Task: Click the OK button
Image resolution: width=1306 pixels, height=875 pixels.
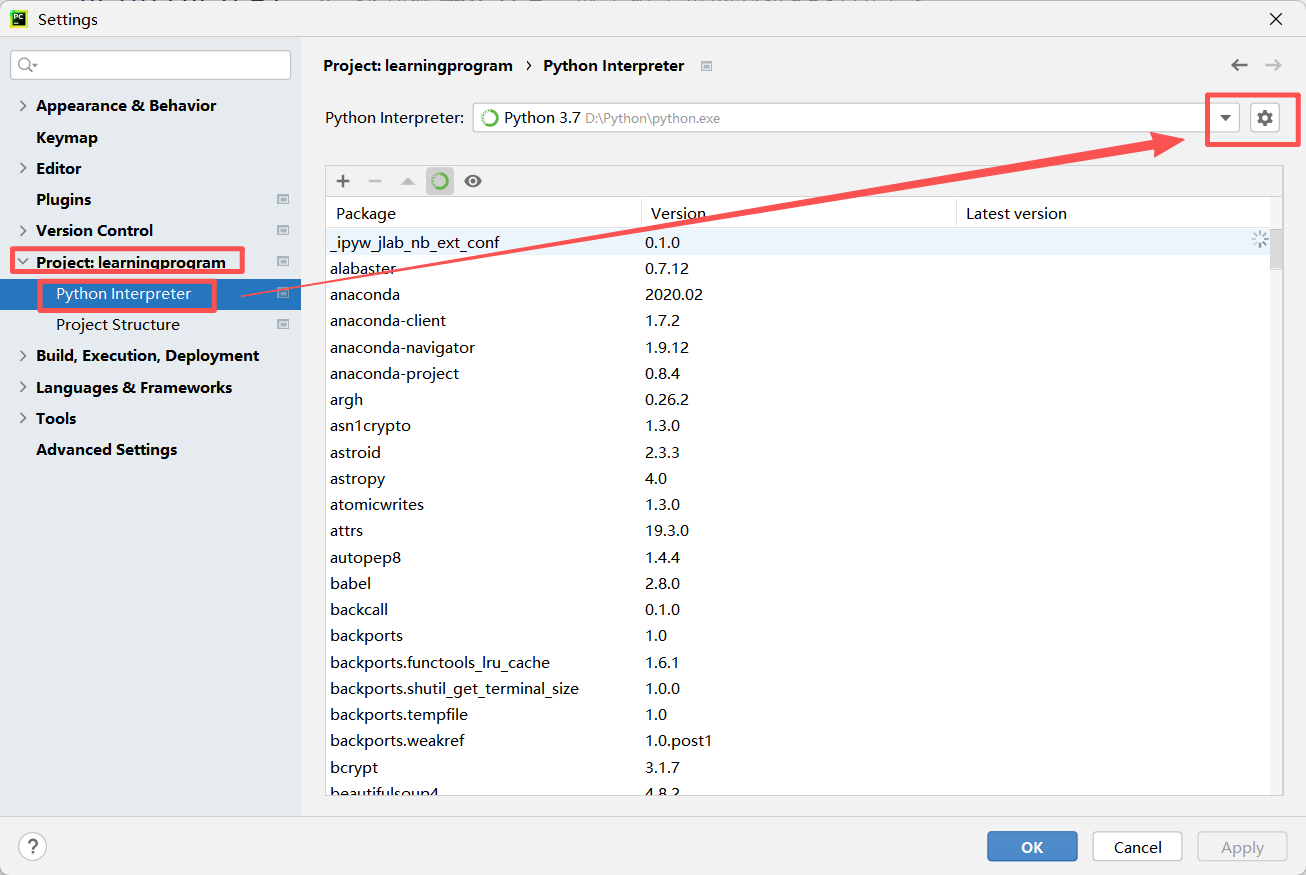Action: 1032,847
